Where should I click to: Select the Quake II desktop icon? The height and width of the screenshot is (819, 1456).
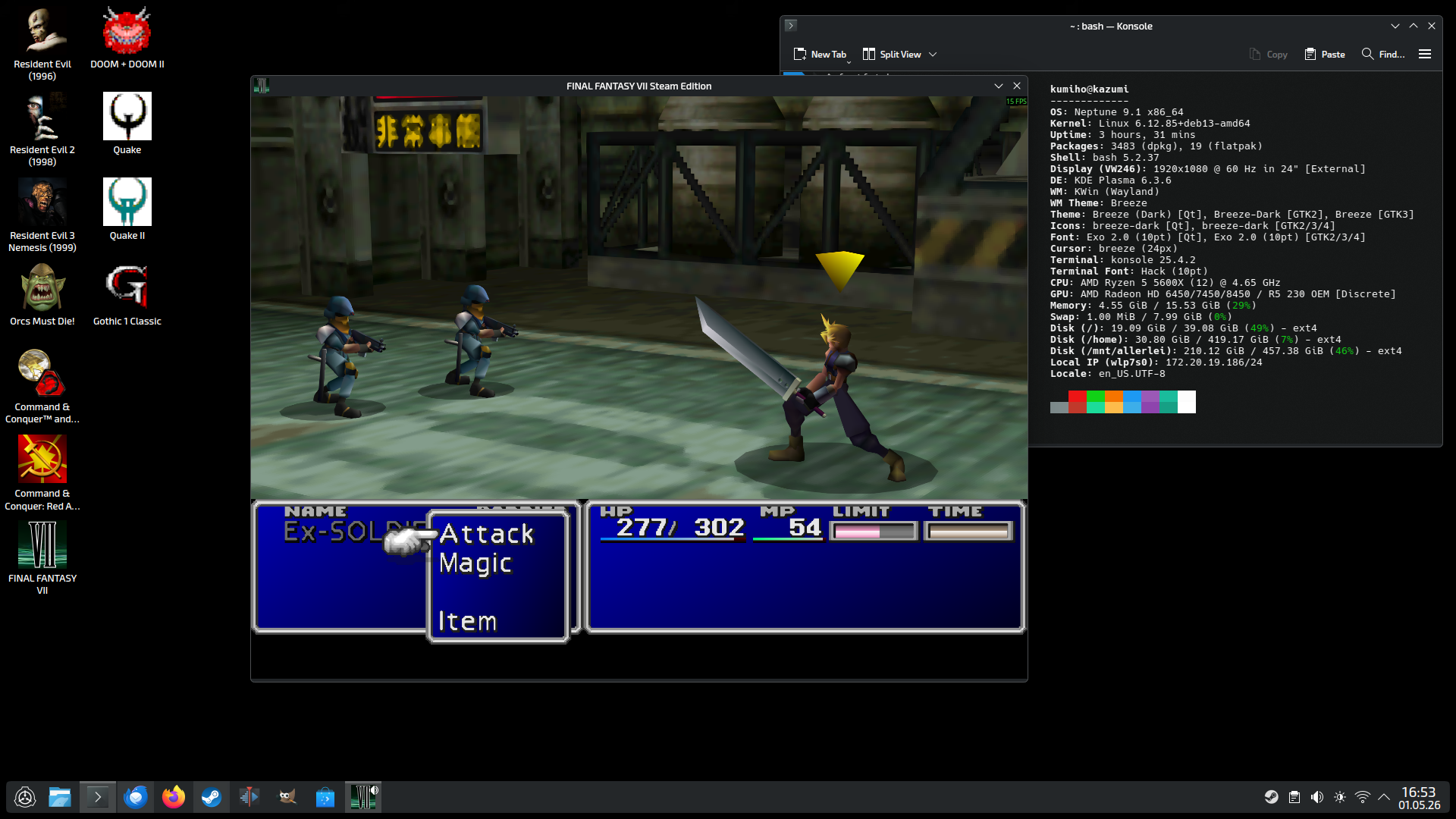[x=127, y=210]
